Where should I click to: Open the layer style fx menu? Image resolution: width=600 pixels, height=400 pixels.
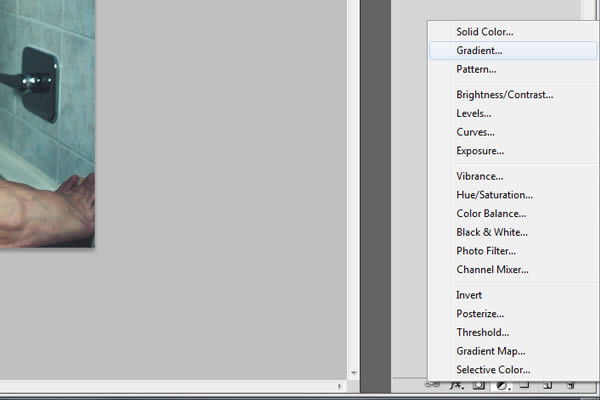tap(456, 384)
